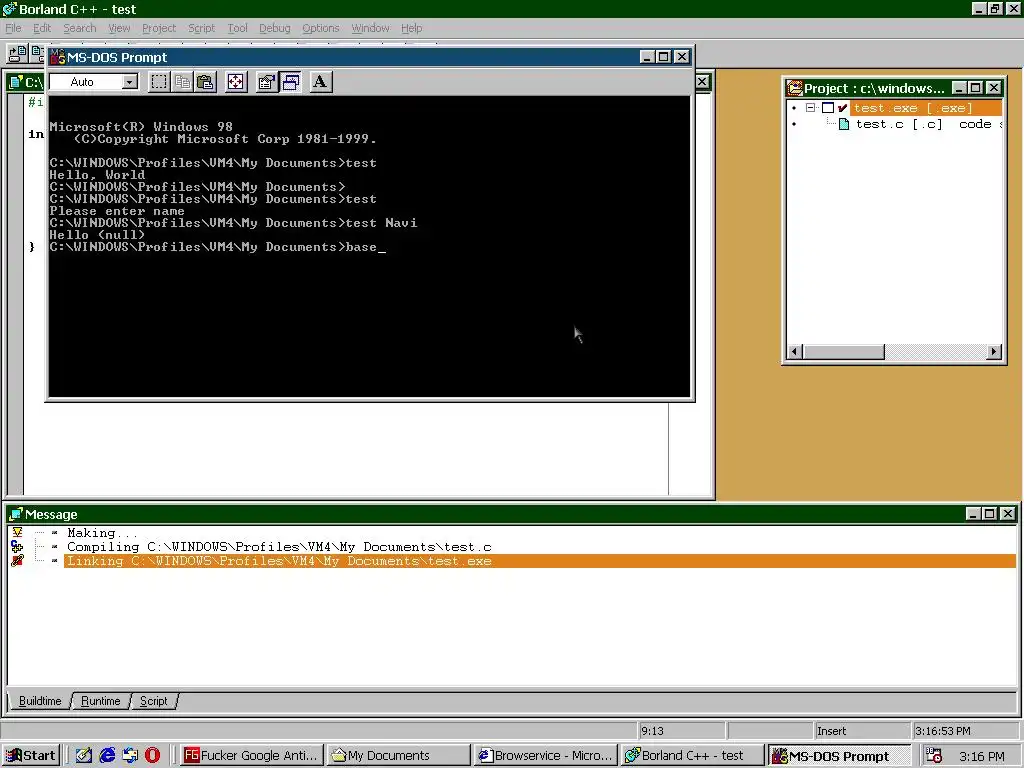Select the Compiling test.c message line
The image size is (1024, 768).
pos(280,547)
